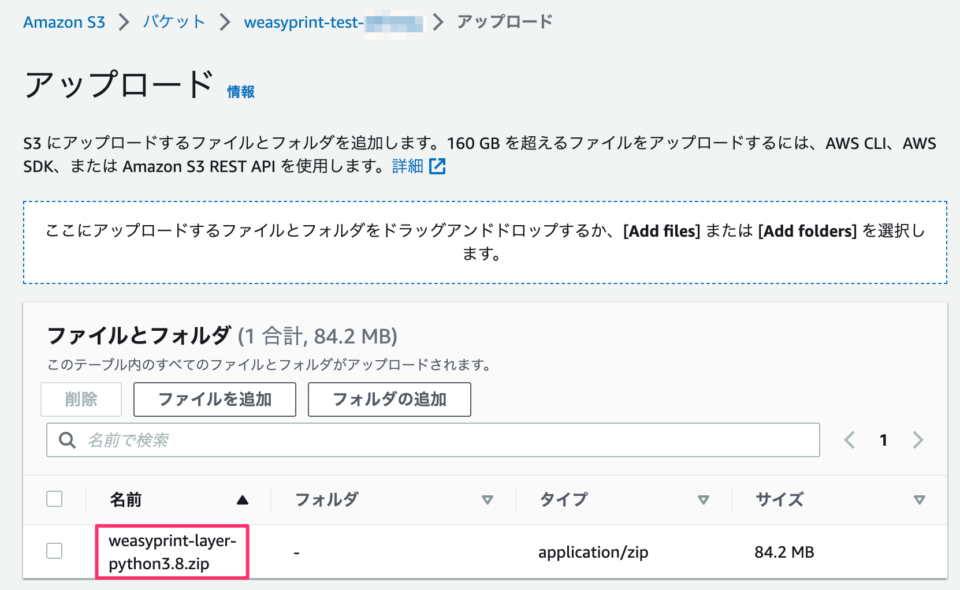Sort by タイプ column arrow
The height and width of the screenshot is (590, 960).
(x=703, y=500)
